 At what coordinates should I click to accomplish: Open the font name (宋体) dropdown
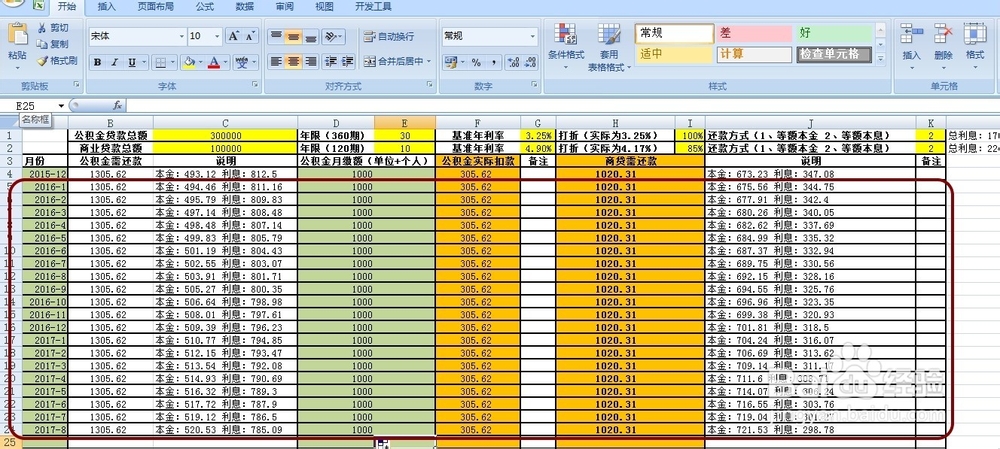(x=181, y=36)
